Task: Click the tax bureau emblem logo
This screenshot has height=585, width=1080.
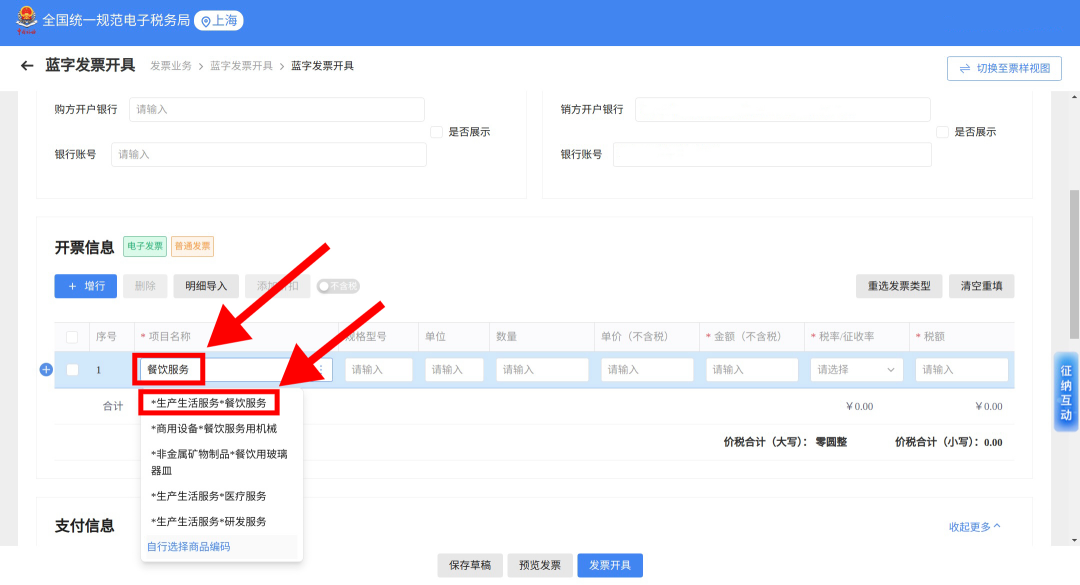Action: click(26, 20)
